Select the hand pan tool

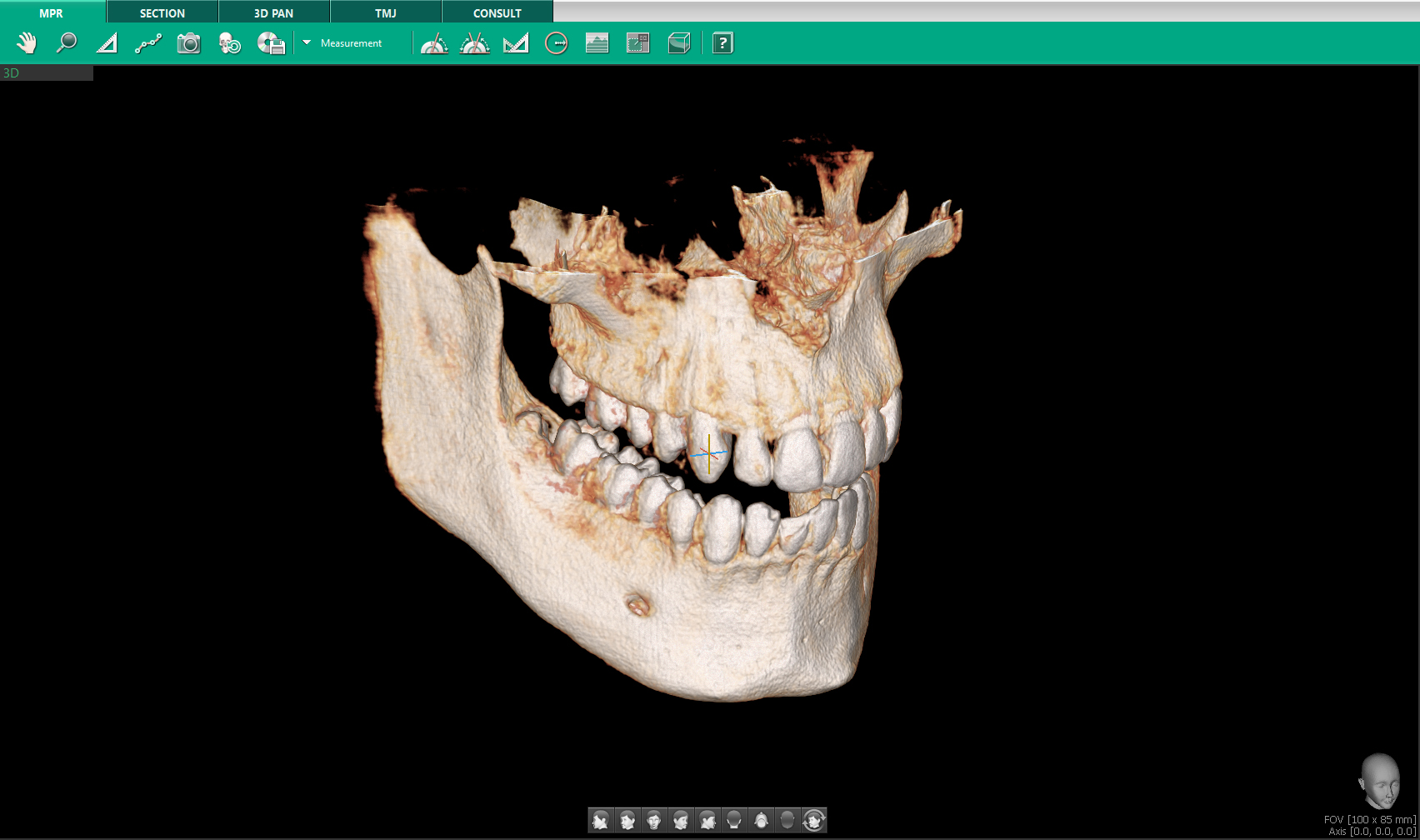click(27, 43)
